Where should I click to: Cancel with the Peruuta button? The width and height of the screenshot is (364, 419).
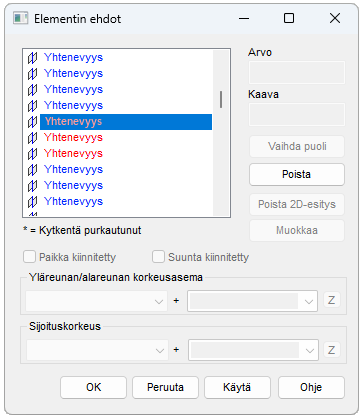(x=165, y=387)
